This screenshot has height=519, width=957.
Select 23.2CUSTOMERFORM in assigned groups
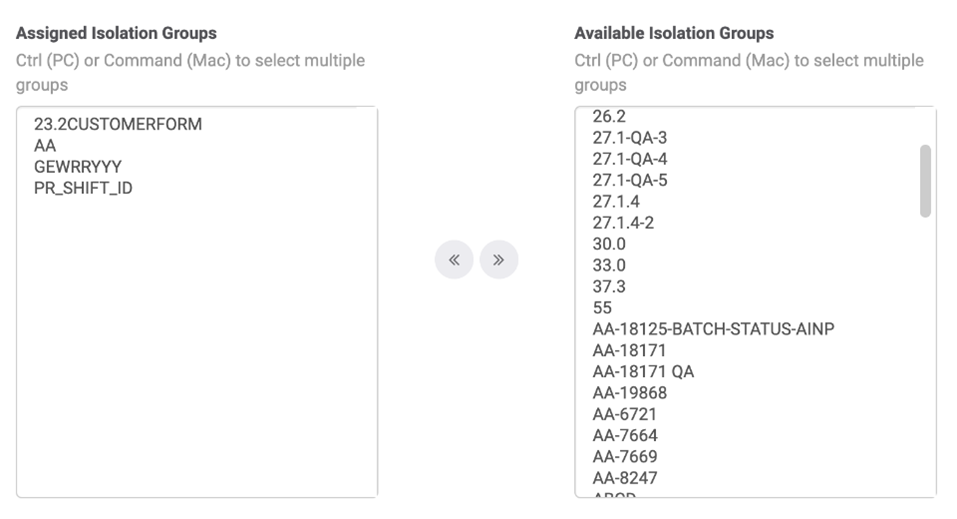coord(118,125)
